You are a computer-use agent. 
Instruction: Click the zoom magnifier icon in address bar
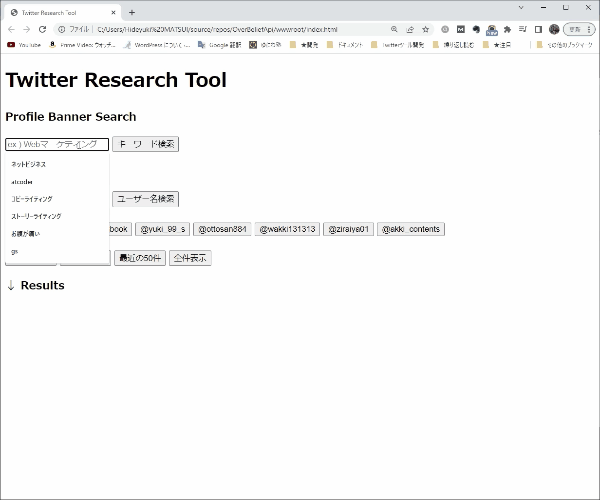(395, 29)
